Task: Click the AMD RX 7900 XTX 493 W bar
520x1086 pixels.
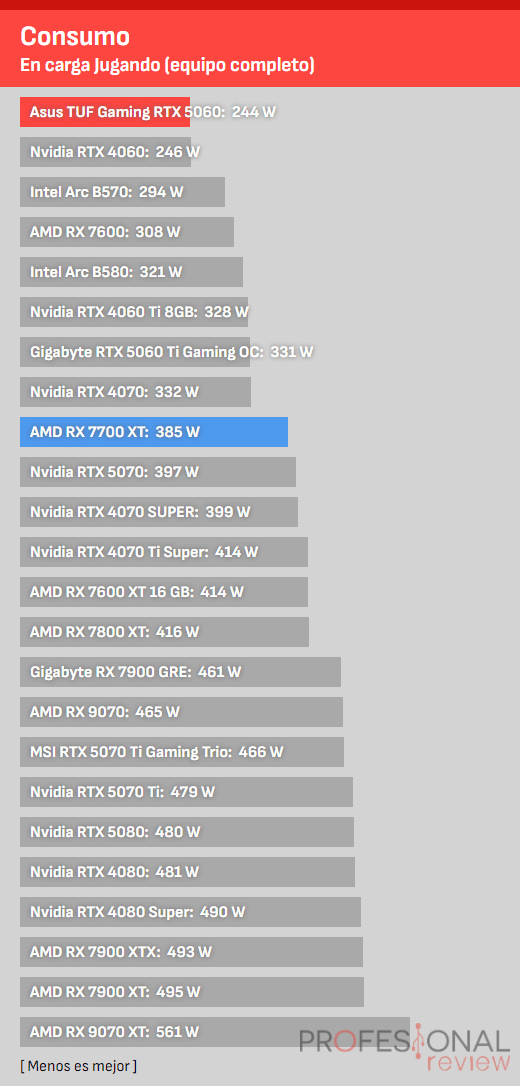Action: (191, 952)
